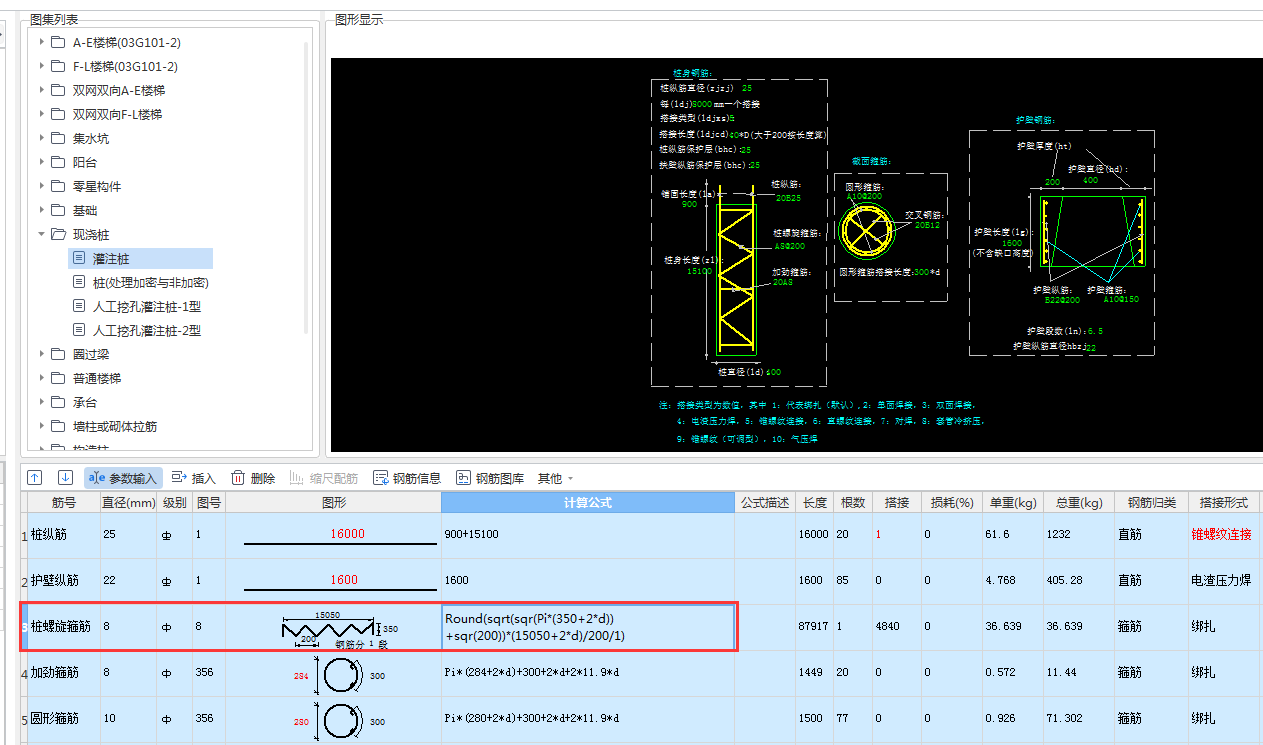Expand the A-E楼梯(03G101-2) folder
Viewport: 1263px width, 745px height.
coord(41,42)
